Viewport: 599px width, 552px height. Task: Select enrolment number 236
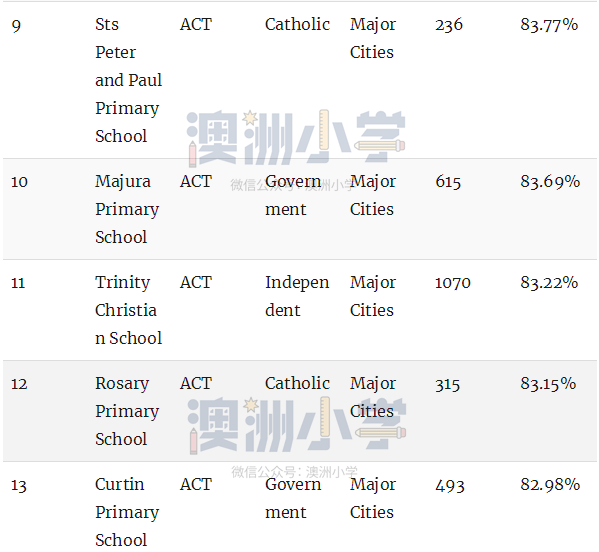[448, 25]
